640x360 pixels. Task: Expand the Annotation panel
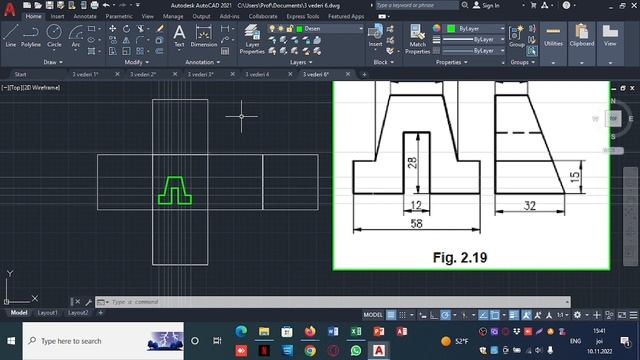tap(203, 62)
